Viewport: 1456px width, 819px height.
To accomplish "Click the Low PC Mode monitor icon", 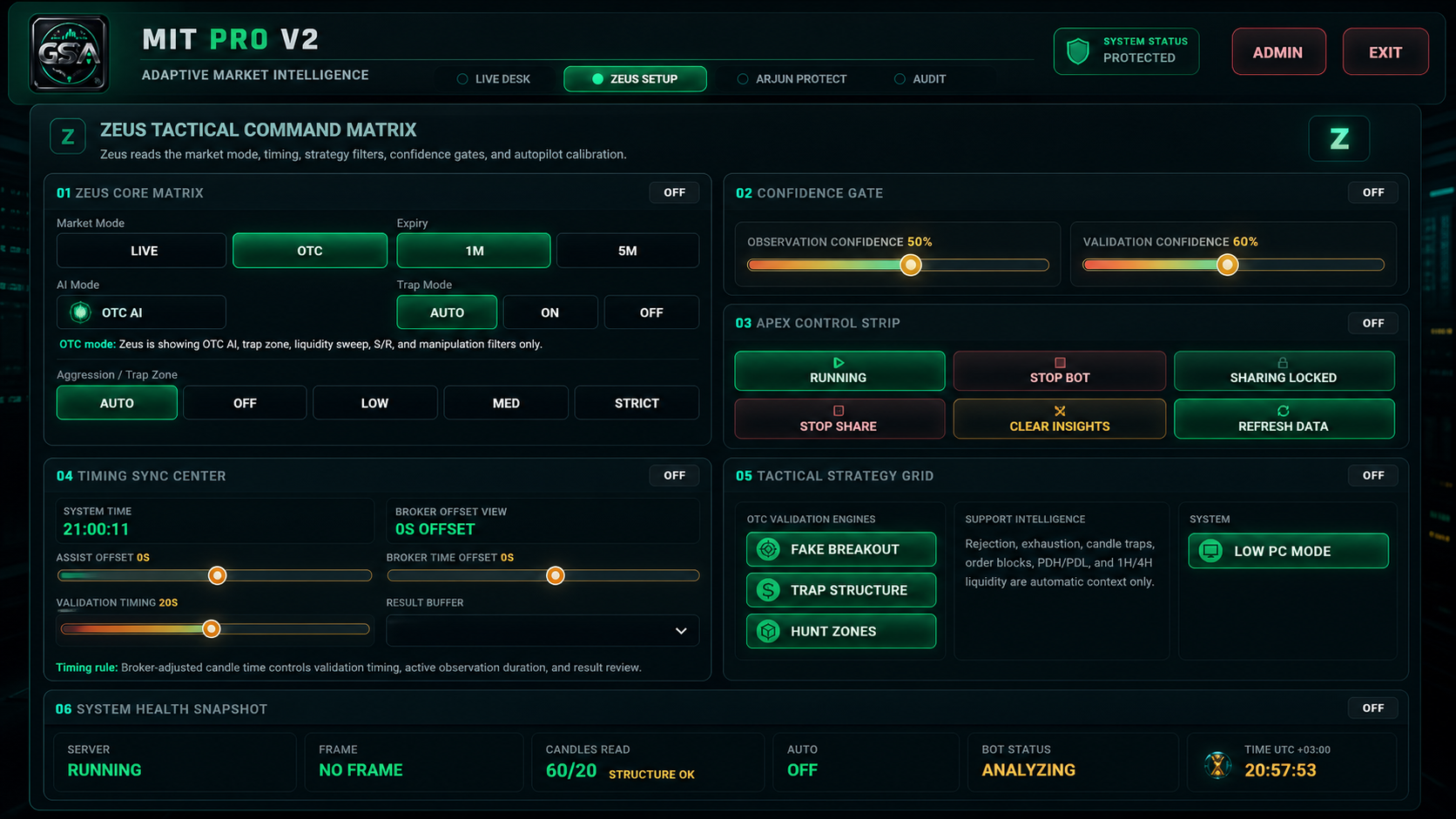I will (1210, 551).
